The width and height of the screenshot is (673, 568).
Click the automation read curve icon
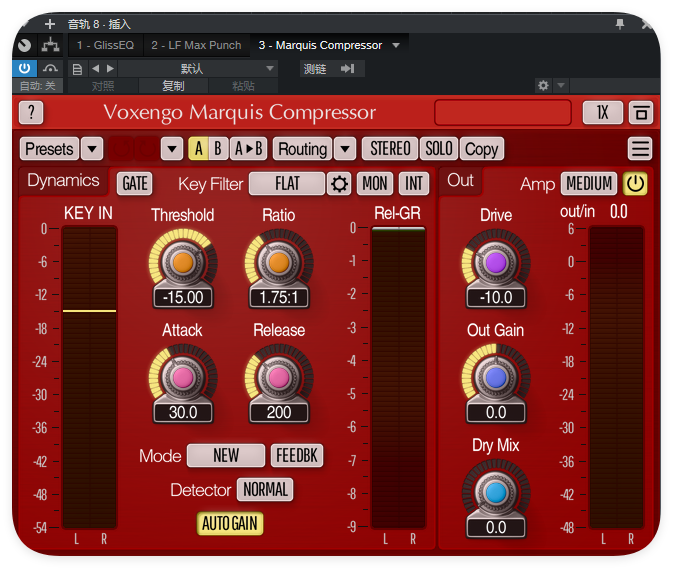click(x=50, y=68)
